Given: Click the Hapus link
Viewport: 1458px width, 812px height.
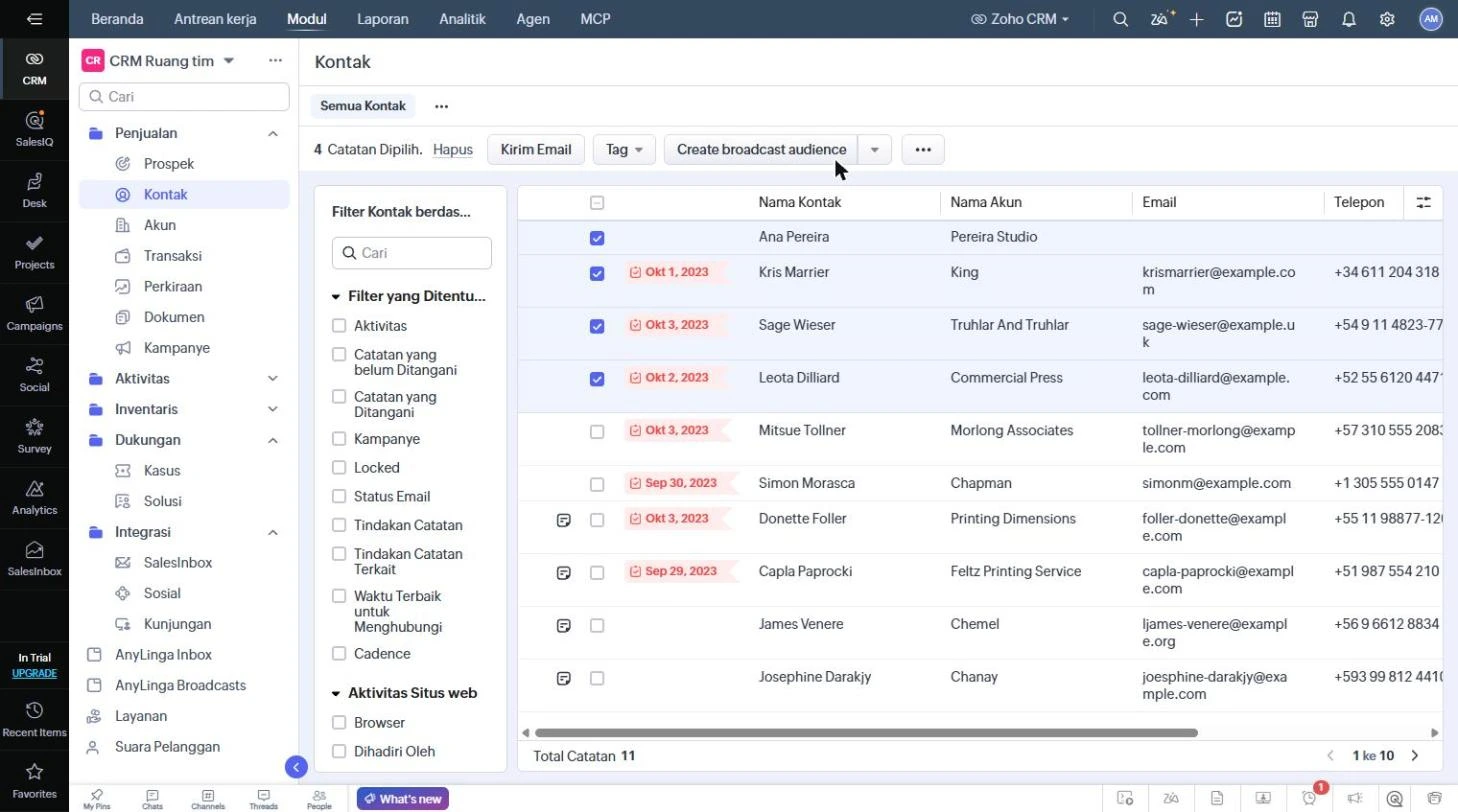Looking at the screenshot, I should (x=453, y=149).
